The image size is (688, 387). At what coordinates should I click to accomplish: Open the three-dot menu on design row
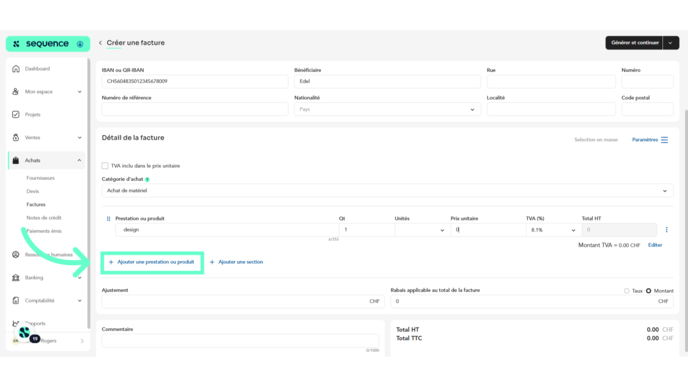coord(666,229)
